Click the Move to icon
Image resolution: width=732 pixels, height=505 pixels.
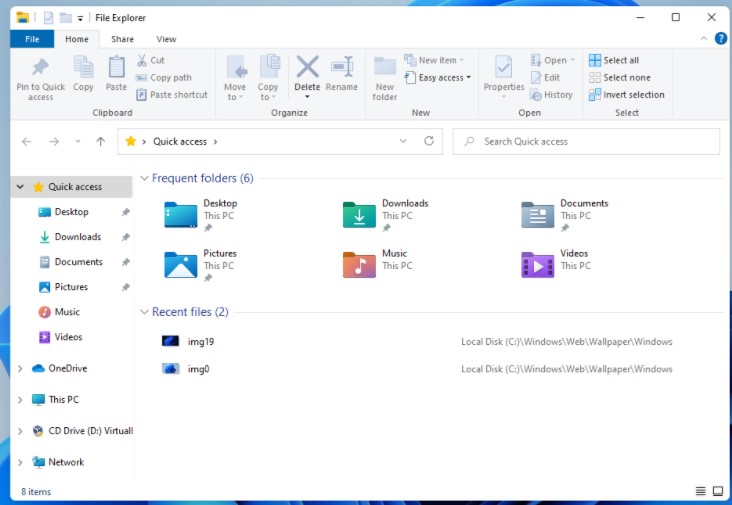[237, 68]
